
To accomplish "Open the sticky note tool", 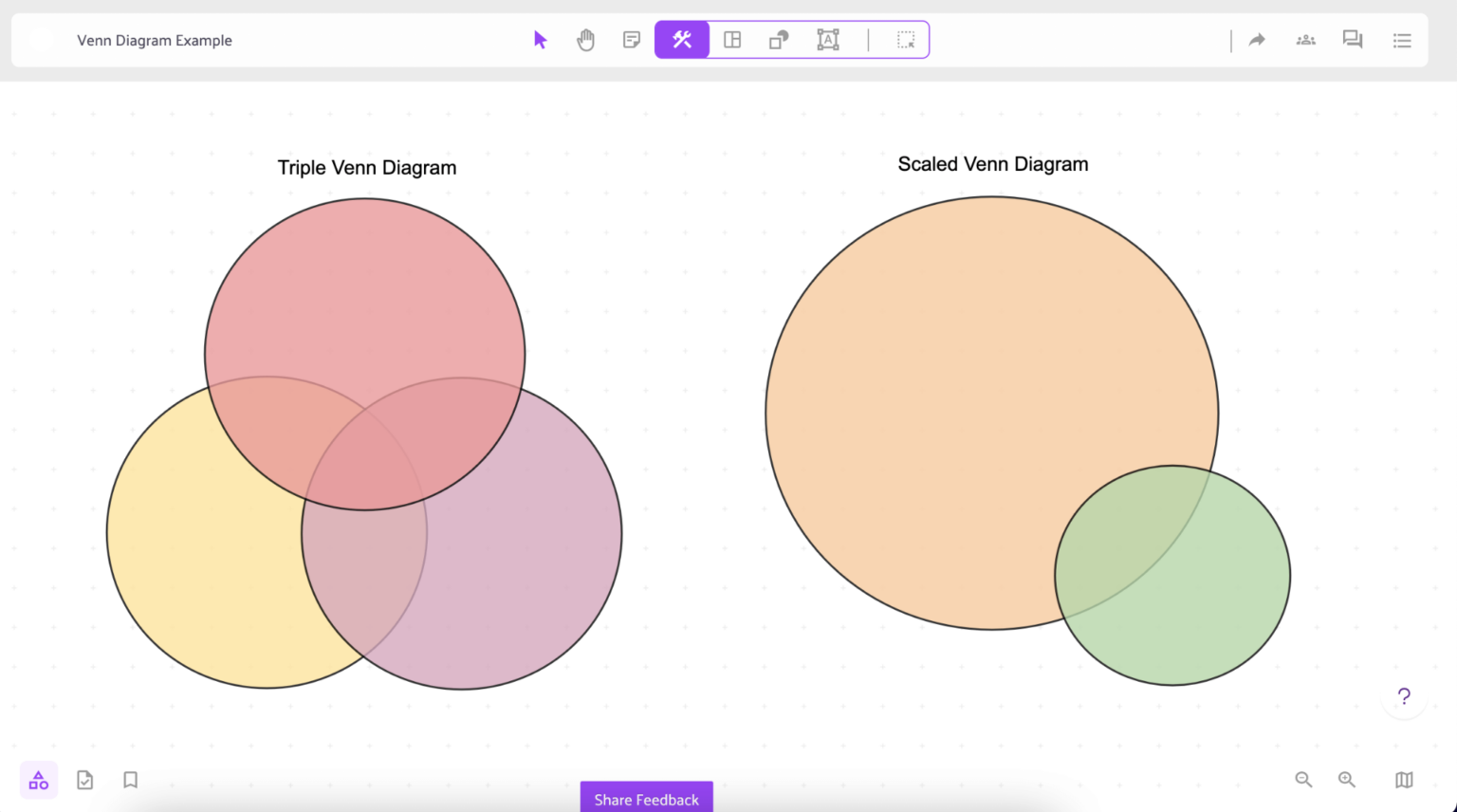I will coord(631,39).
